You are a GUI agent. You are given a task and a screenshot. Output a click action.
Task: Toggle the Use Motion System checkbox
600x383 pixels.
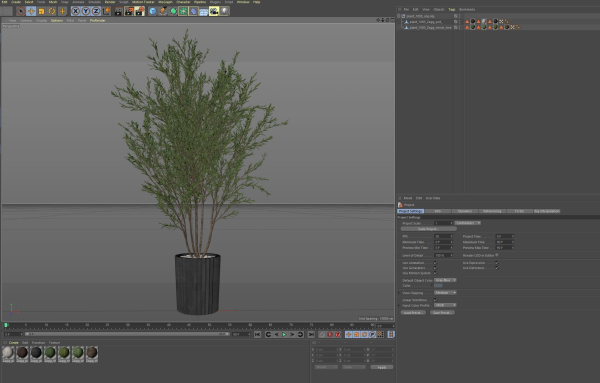[435, 273]
